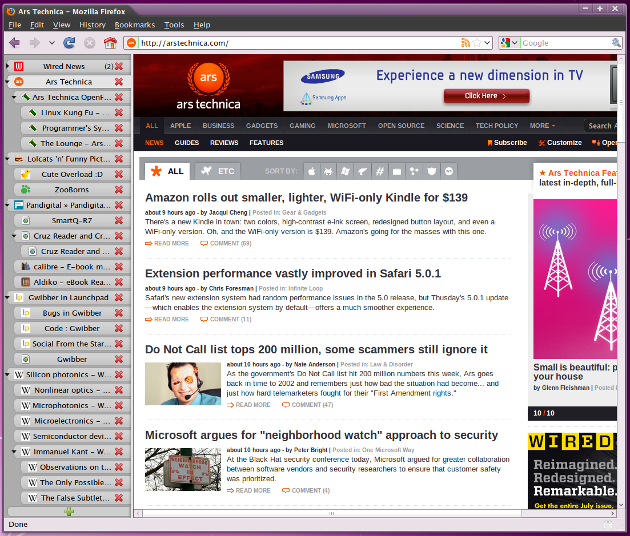Sort news by Microsoft Windows icon
Screen dimensions: 630x536
point(345,172)
